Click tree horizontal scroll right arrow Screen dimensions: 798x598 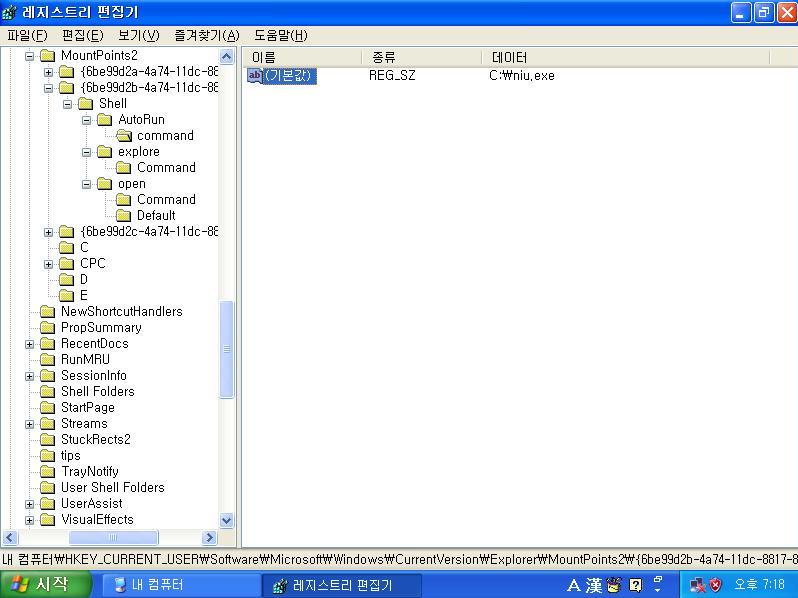pyautogui.click(x=209, y=537)
